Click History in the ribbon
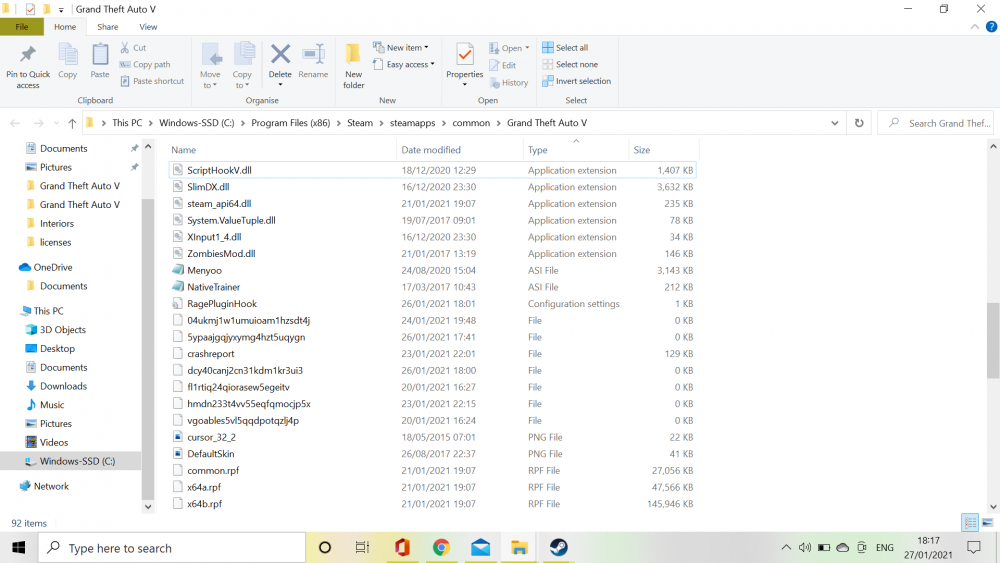This screenshot has width=1000, height=563. pos(508,82)
